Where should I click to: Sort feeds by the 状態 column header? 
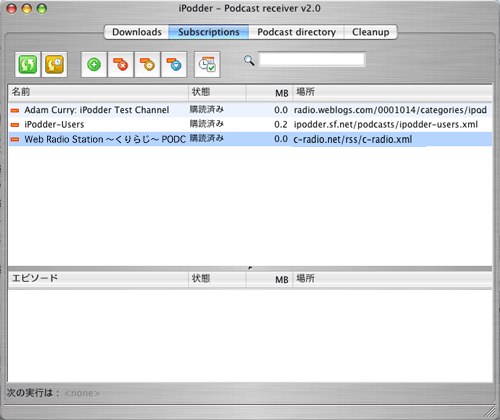pyautogui.click(x=217, y=92)
